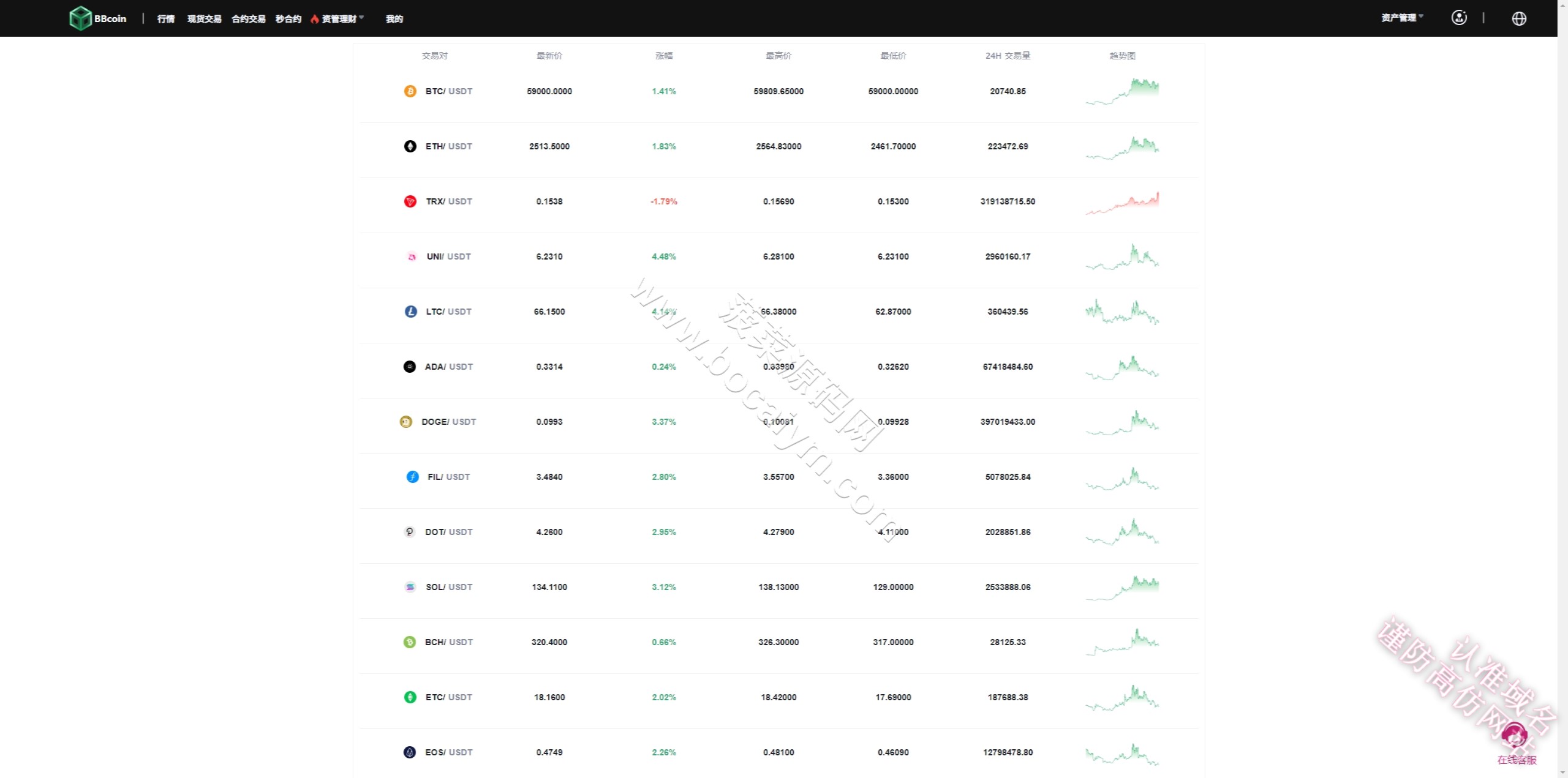
Task: Click the 最新价 column header
Action: [x=549, y=56]
